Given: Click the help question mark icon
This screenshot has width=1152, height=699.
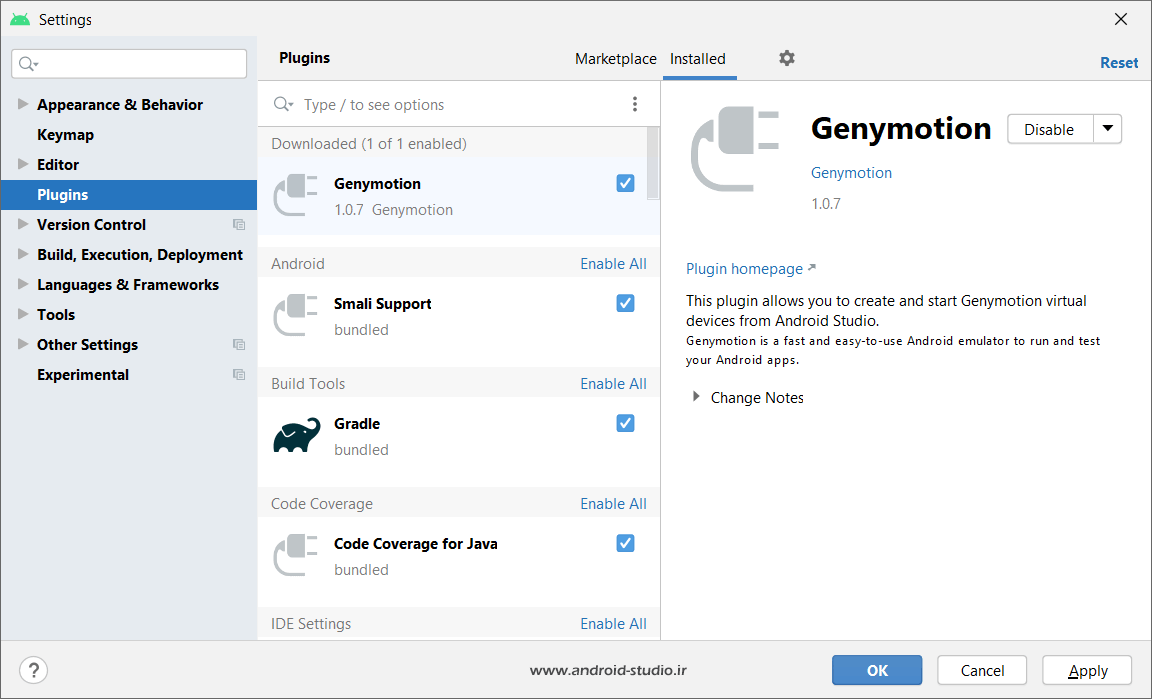Looking at the screenshot, I should [33, 670].
